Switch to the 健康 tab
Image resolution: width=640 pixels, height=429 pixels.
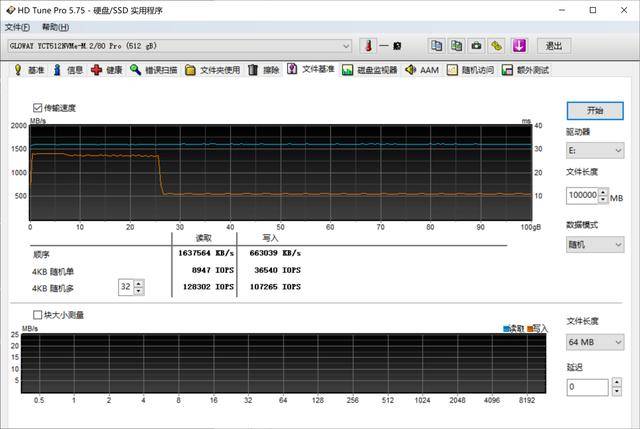pyautogui.click(x=107, y=70)
